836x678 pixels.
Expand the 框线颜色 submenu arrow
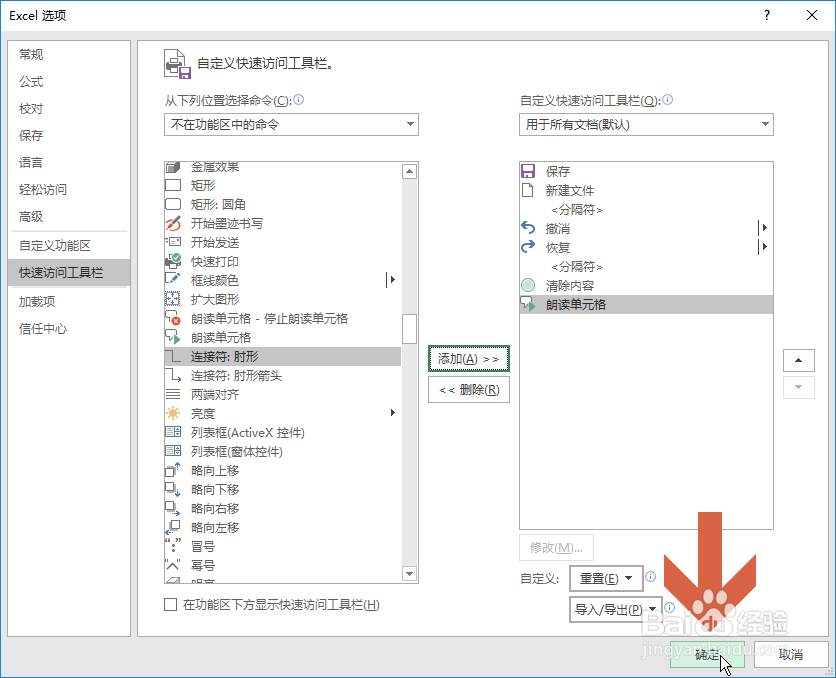click(x=392, y=279)
